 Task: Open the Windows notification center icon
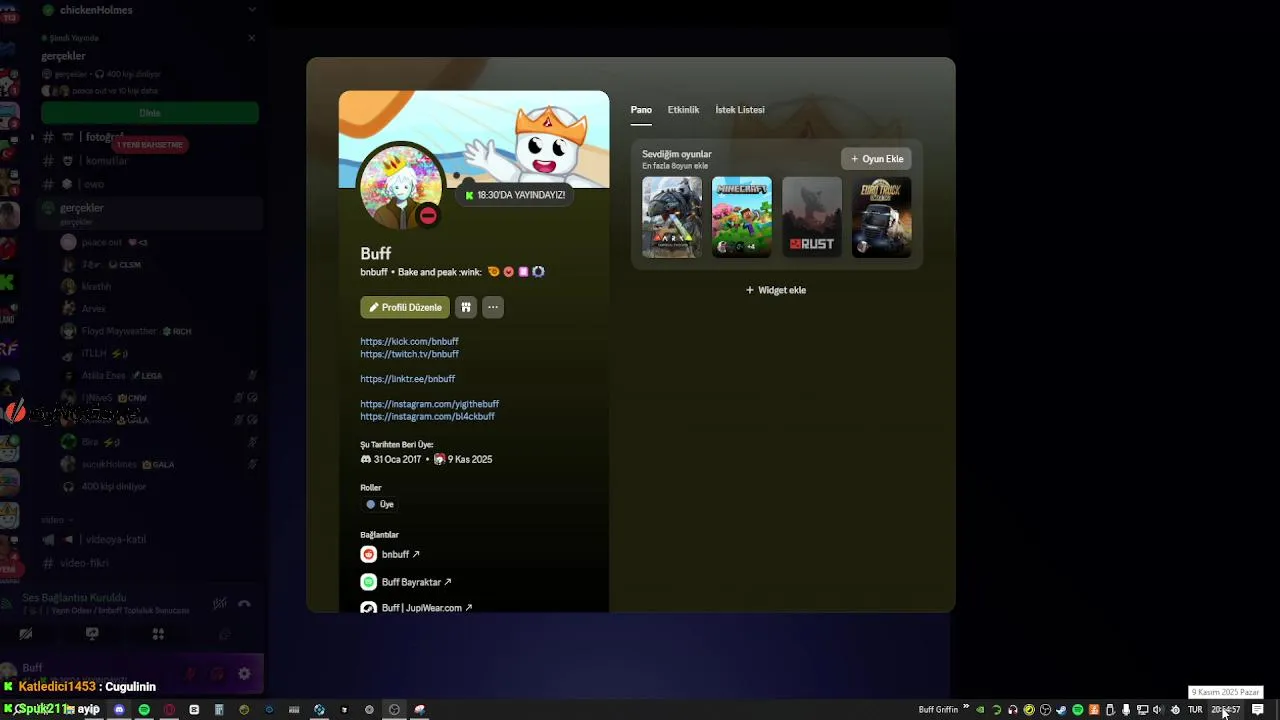[x=1258, y=710]
